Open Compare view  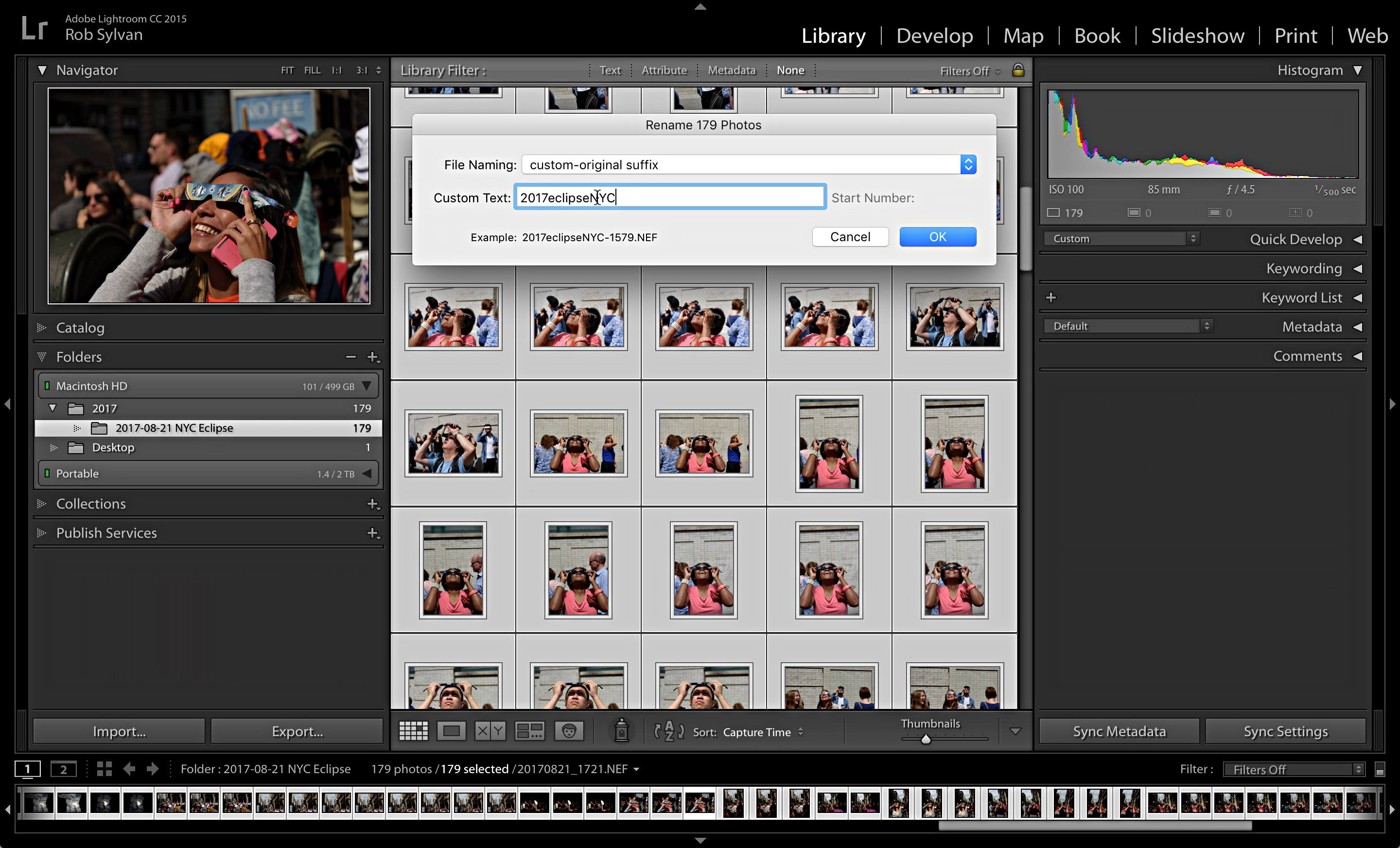click(x=489, y=731)
